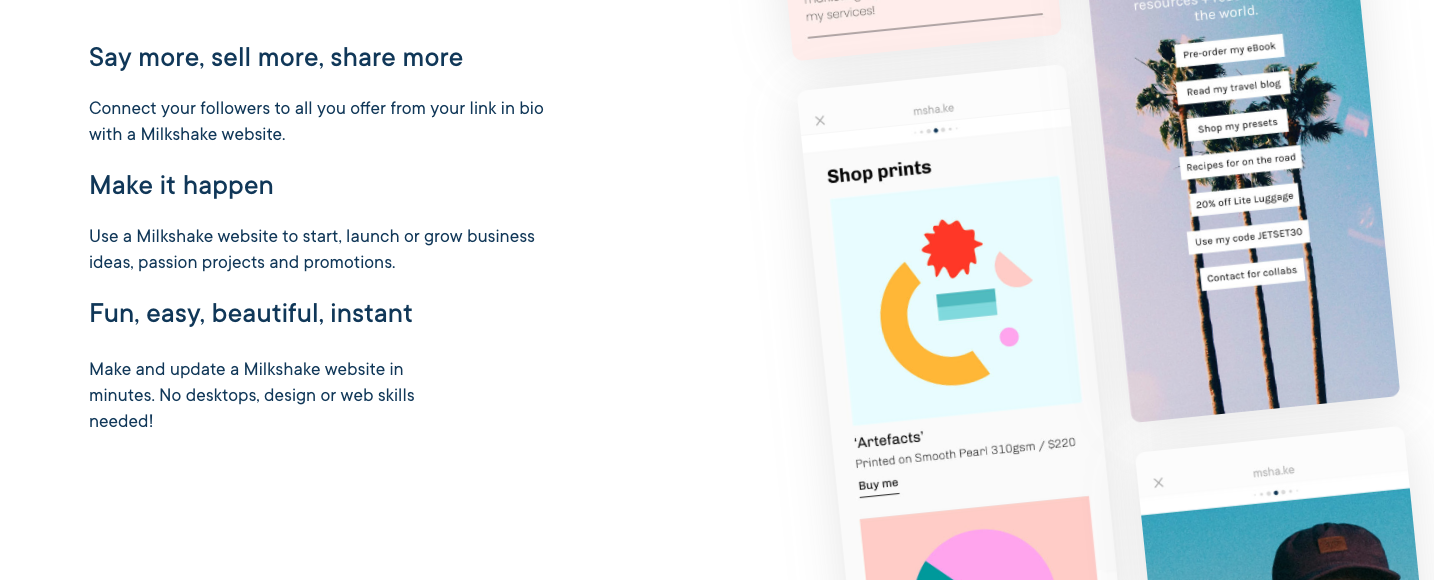Click Use my code JETSET30
Screen dimensions: 1434x580
(x=1248, y=238)
